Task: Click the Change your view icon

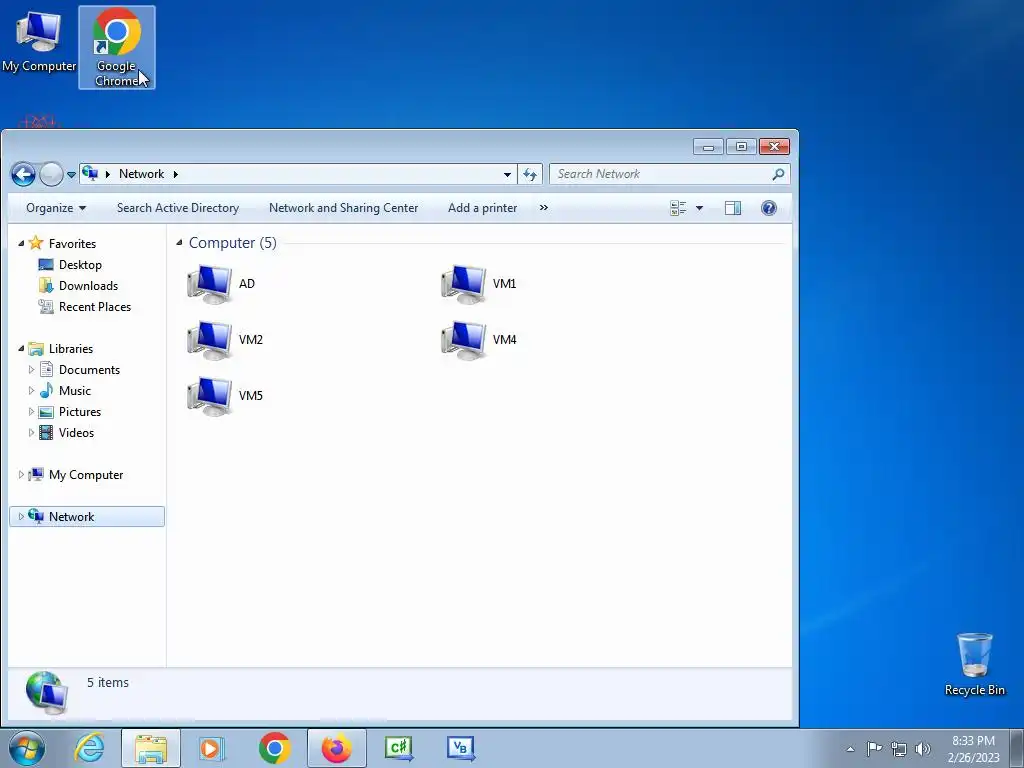Action: pyautogui.click(x=678, y=208)
